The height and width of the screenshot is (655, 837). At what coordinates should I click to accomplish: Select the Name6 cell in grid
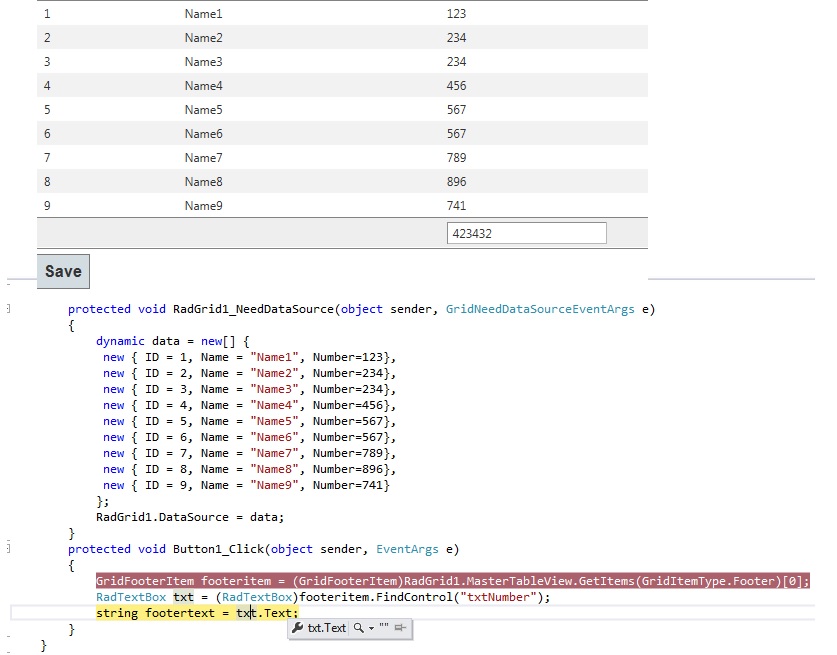(x=203, y=134)
